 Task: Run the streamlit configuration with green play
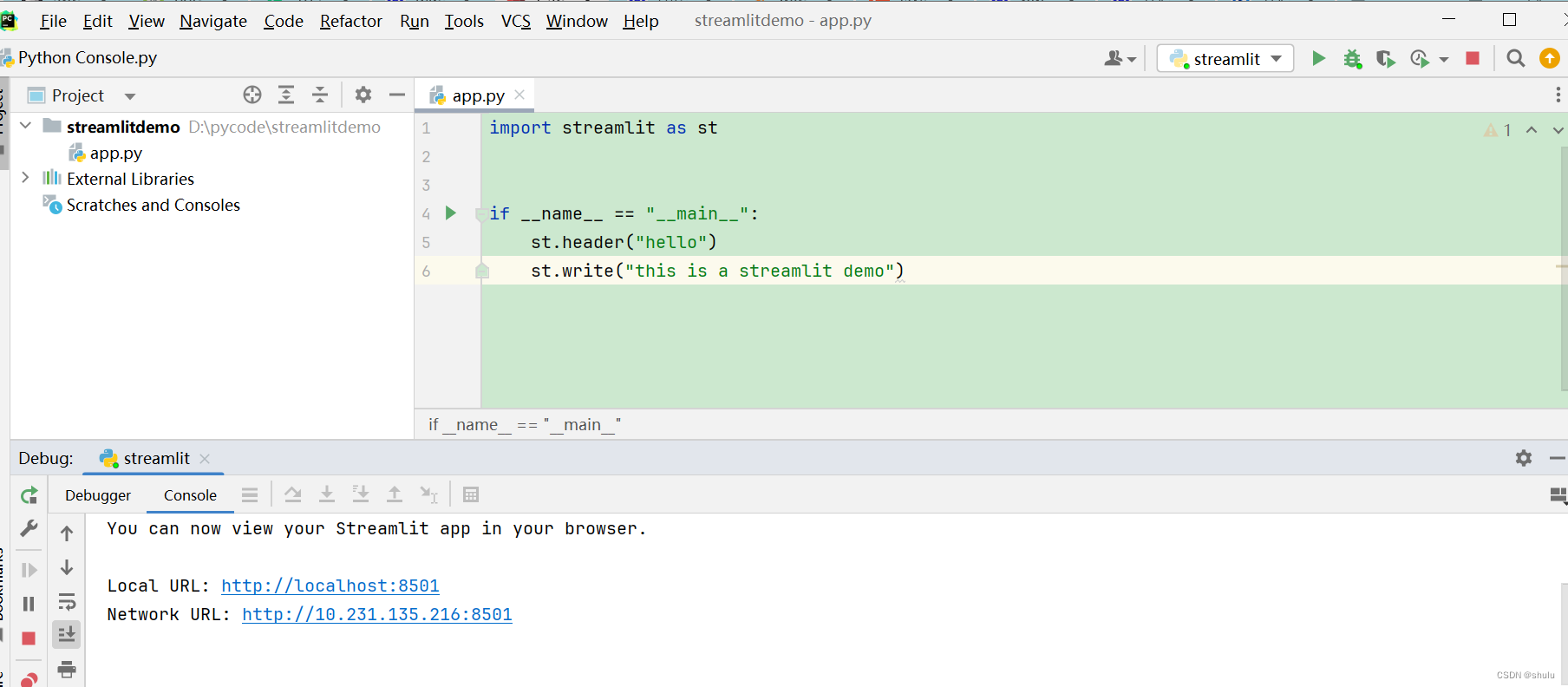pos(1318,58)
